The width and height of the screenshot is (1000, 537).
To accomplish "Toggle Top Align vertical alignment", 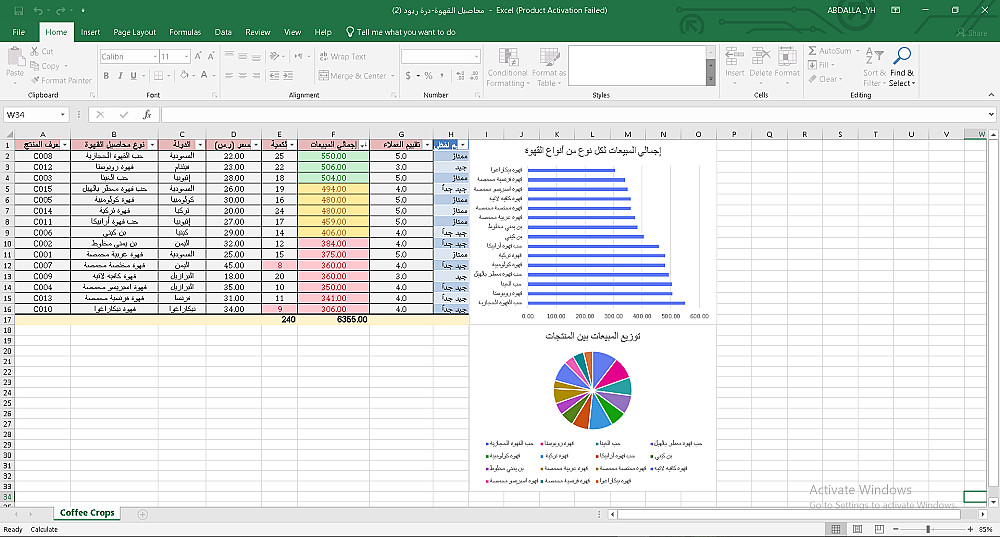I will click(229, 56).
